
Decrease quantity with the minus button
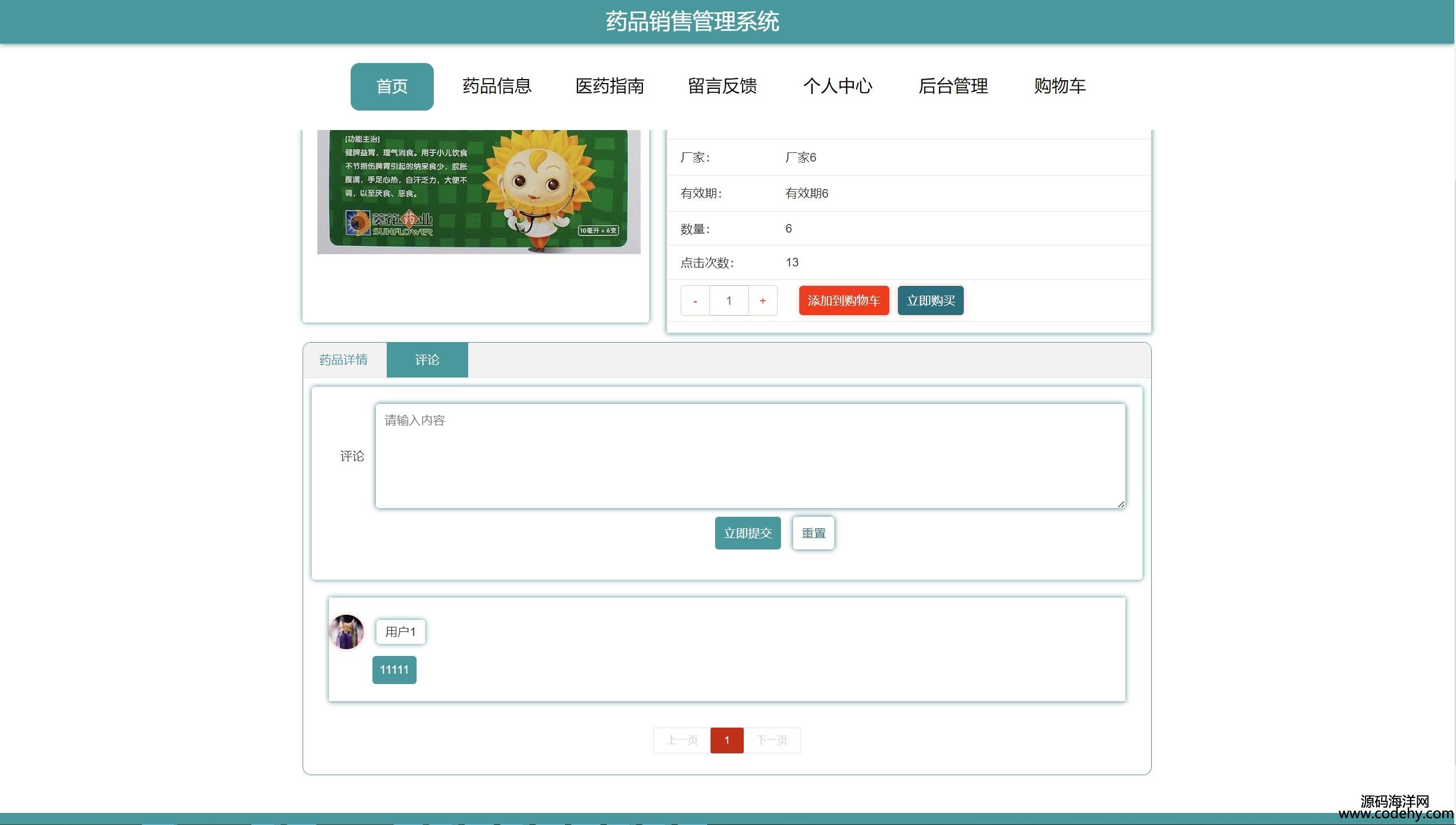[x=695, y=301]
